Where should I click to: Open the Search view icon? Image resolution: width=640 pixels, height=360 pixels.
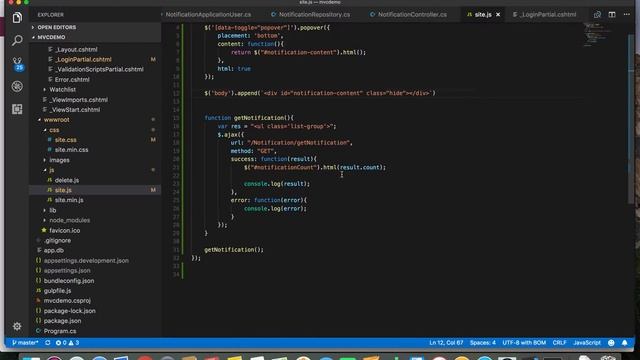(17, 40)
